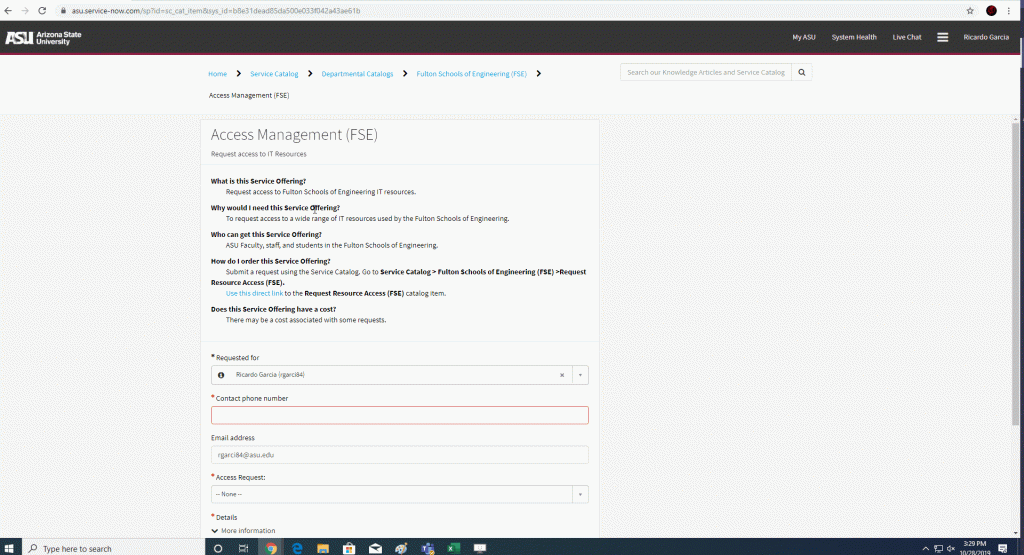Viewport: 1024px width, 555px height.
Task: Open the hamburger menu icon in header
Action: click(942, 37)
